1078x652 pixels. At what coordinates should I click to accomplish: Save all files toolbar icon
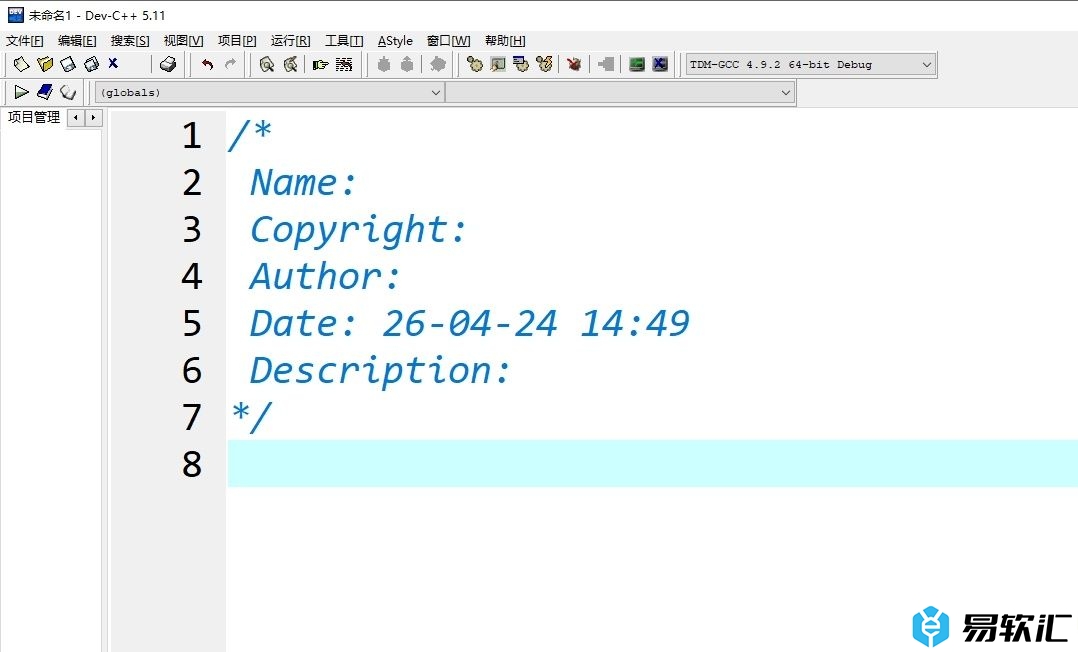[91, 64]
